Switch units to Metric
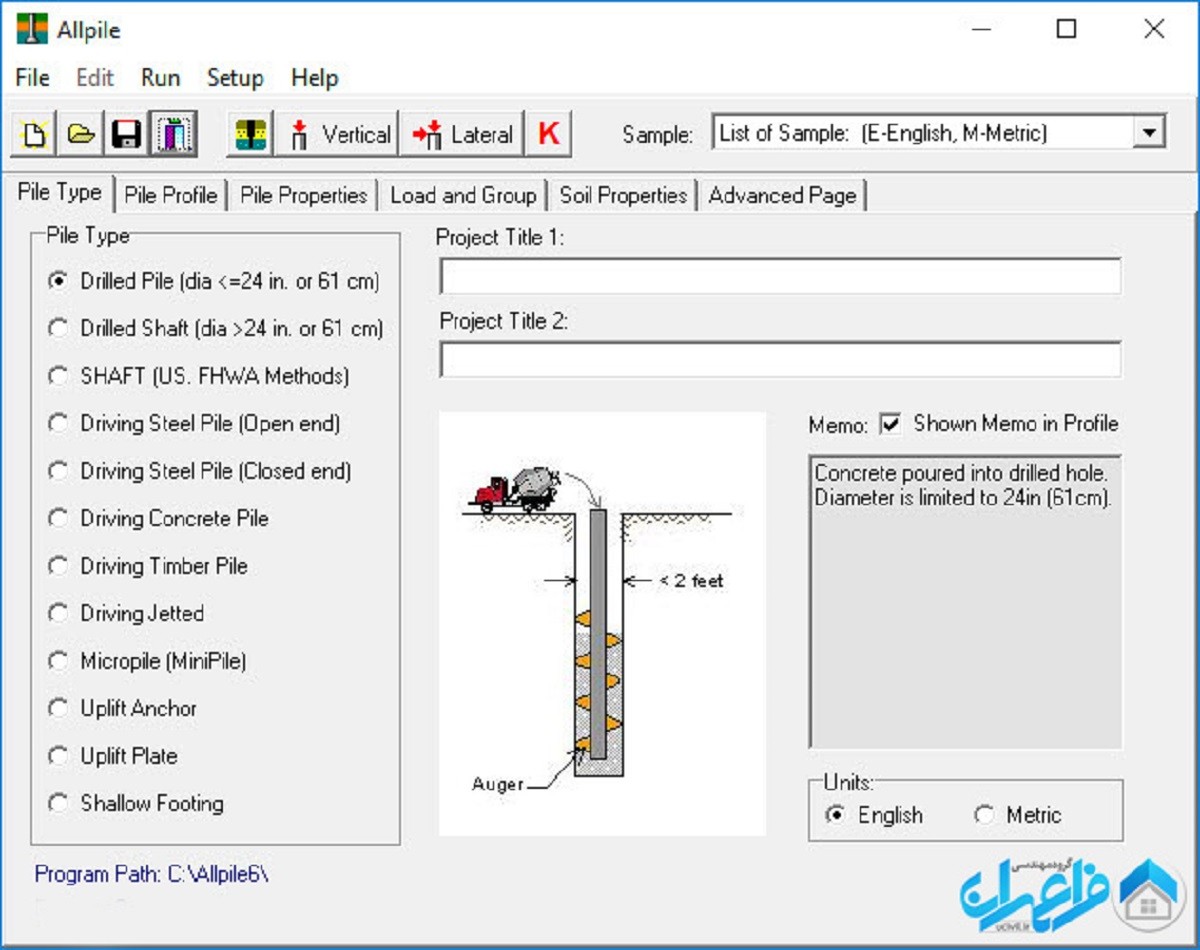The height and width of the screenshot is (950, 1200). (1018, 815)
